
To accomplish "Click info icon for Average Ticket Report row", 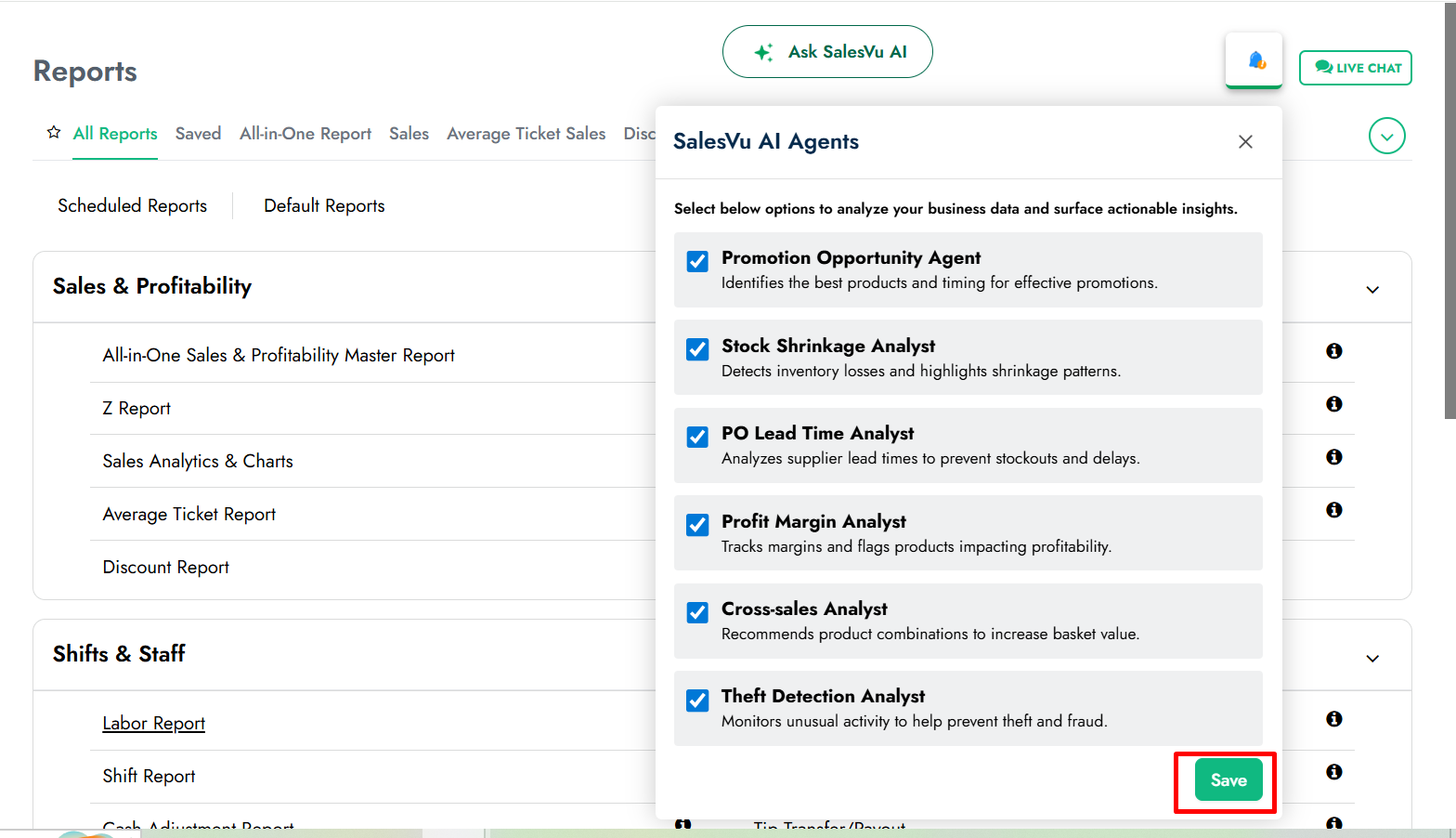I will (1333, 510).
